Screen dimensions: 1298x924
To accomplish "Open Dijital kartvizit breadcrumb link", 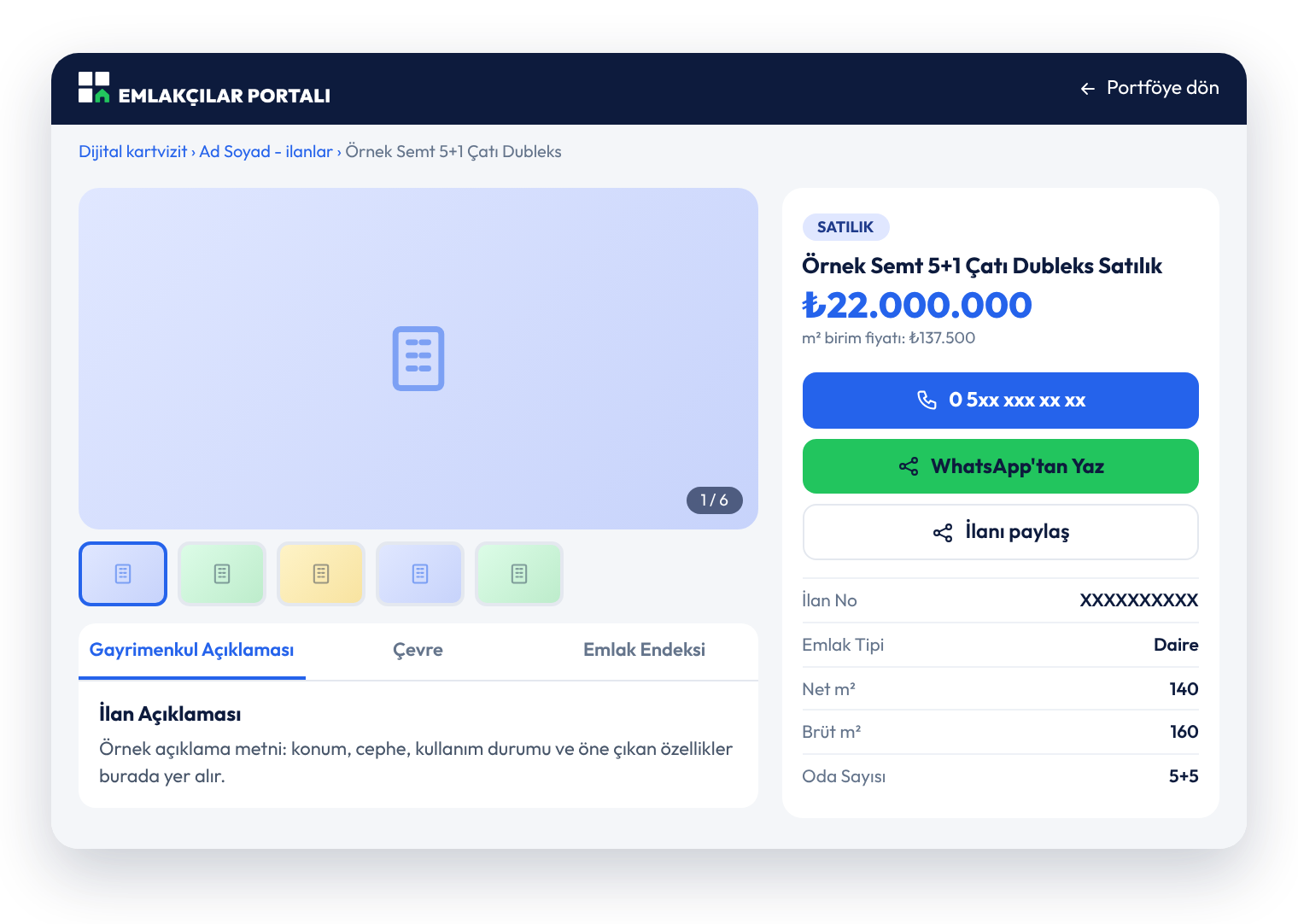I will click(132, 151).
